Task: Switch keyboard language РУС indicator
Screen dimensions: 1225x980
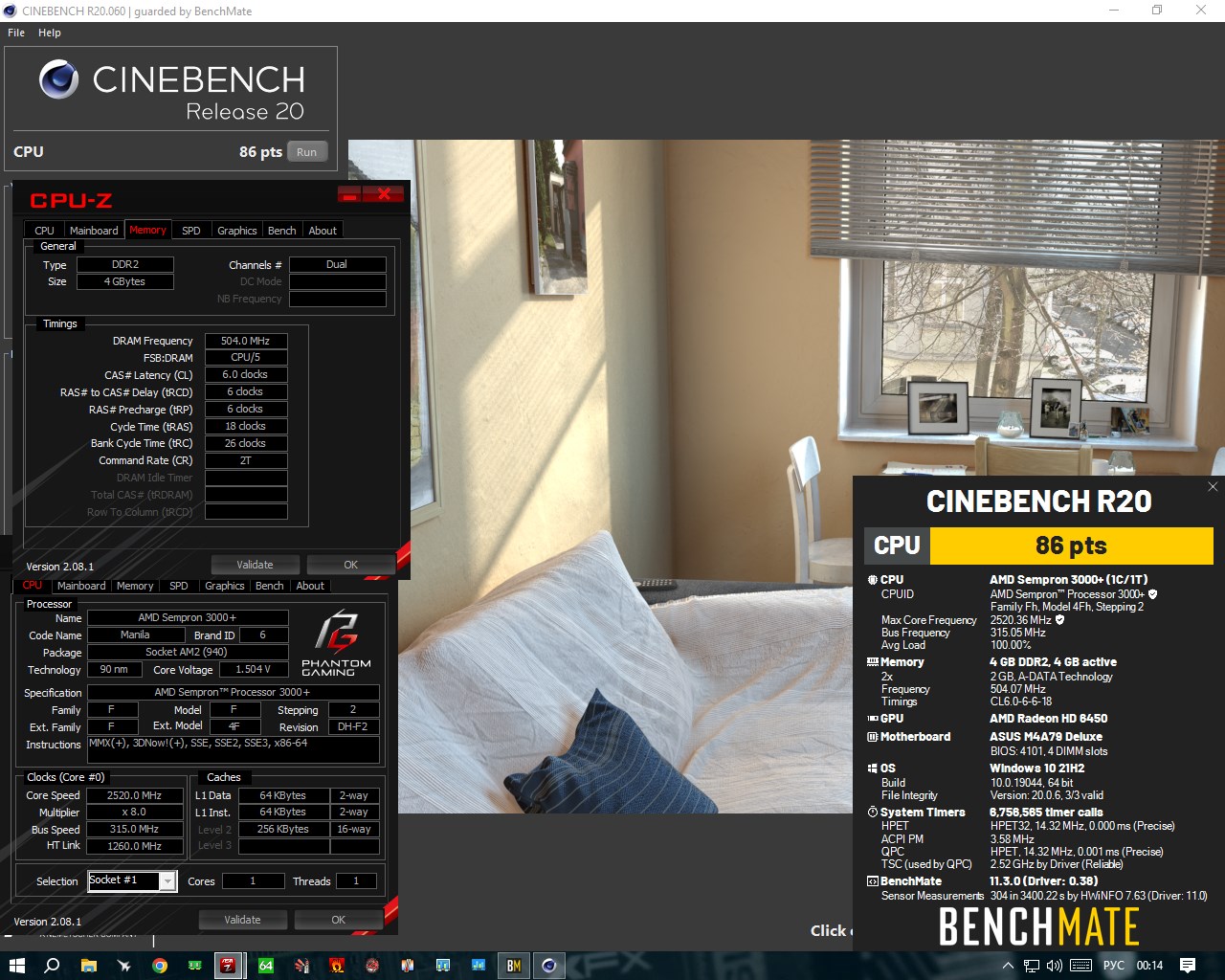Action: 1114,966
